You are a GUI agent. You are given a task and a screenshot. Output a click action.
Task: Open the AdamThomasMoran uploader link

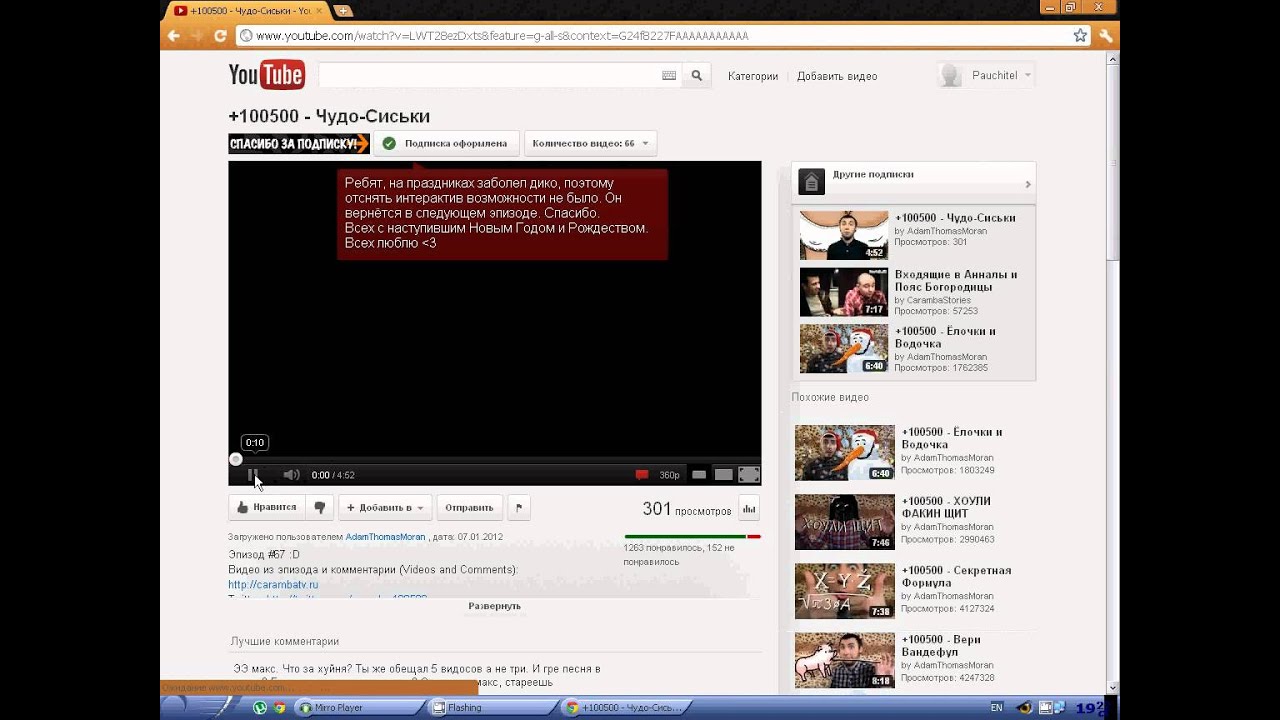pyautogui.click(x=385, y=537)
